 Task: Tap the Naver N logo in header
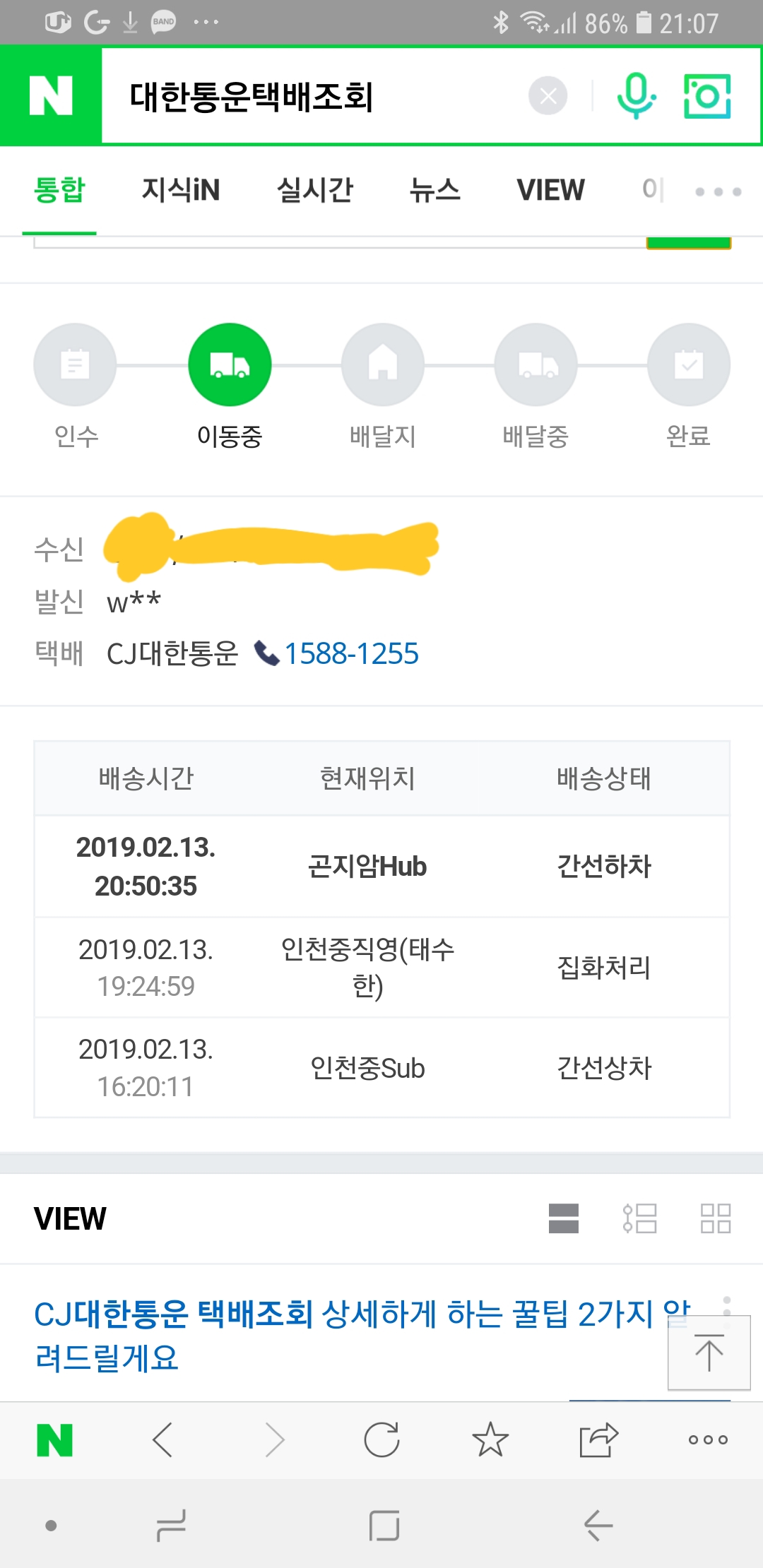click(x=51, y=96)
